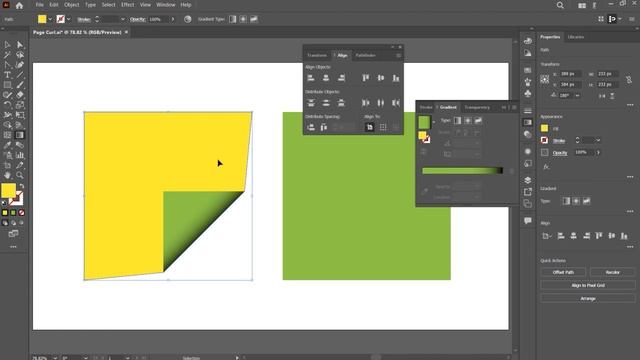Open the Effect menu
The width and height of the screenshot is (640, 360).
pyautogui.click(x=127, y=5)
